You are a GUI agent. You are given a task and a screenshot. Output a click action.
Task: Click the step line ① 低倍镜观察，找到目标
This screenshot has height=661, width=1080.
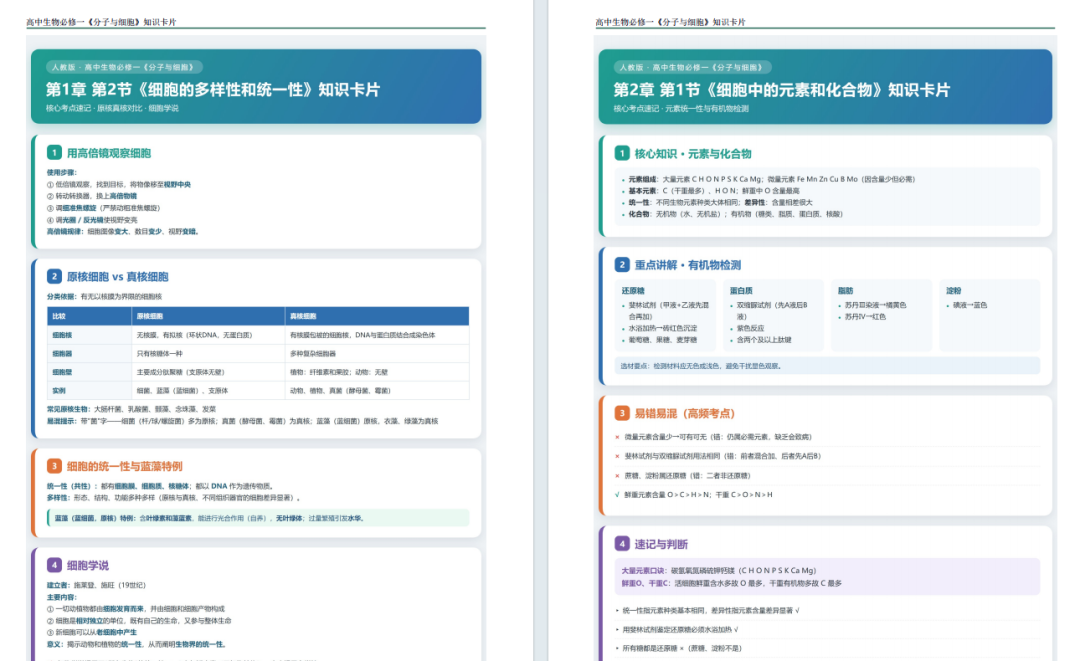(118, 185)
